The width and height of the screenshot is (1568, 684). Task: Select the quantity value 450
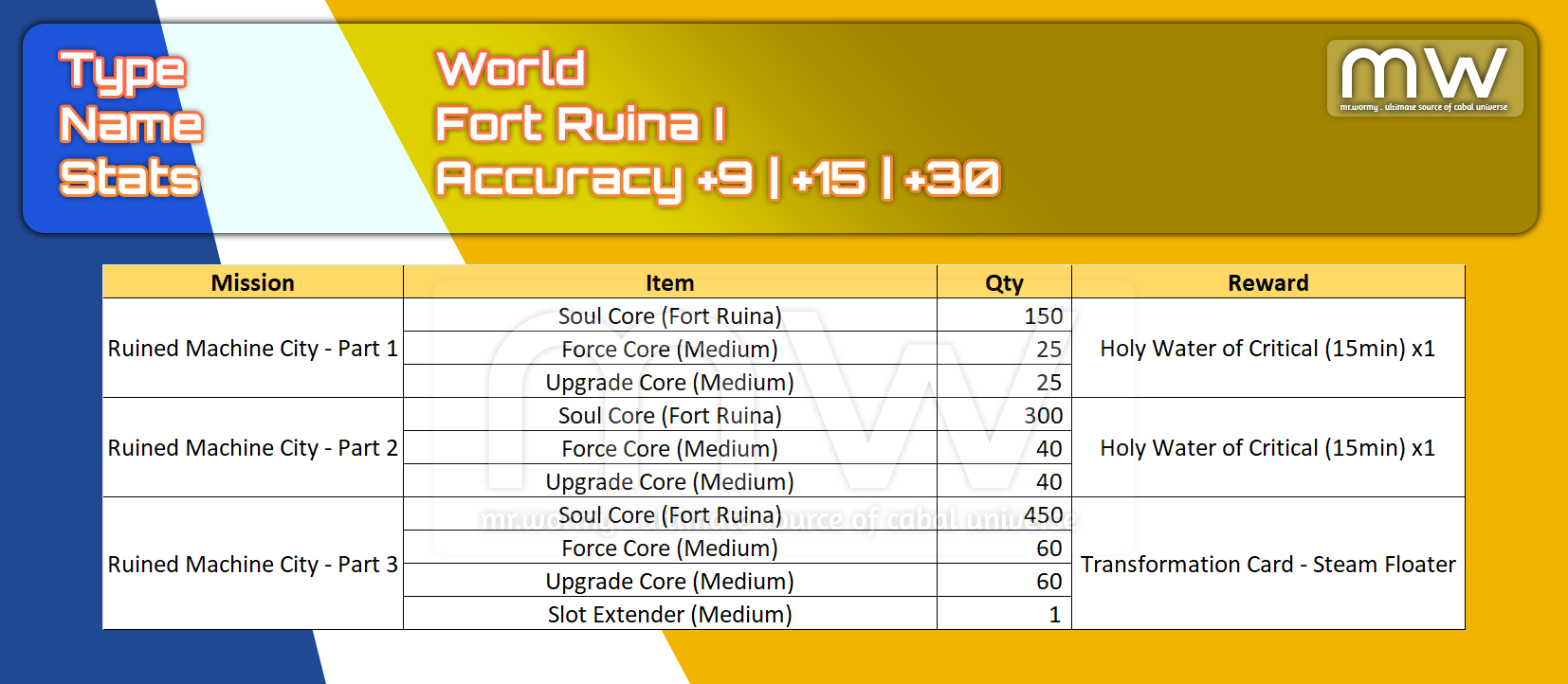tap(1043, 515)
